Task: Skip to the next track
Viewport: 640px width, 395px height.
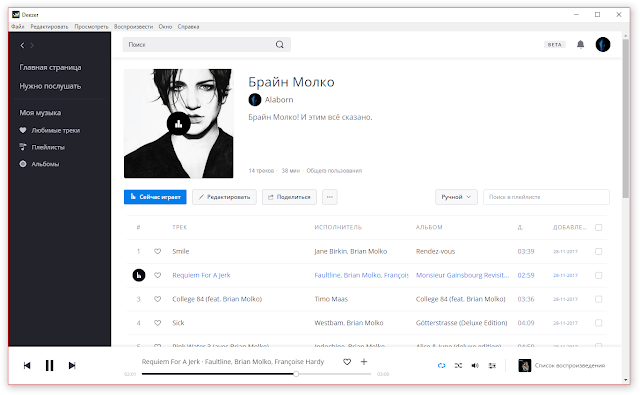Action: coord(72,365)
